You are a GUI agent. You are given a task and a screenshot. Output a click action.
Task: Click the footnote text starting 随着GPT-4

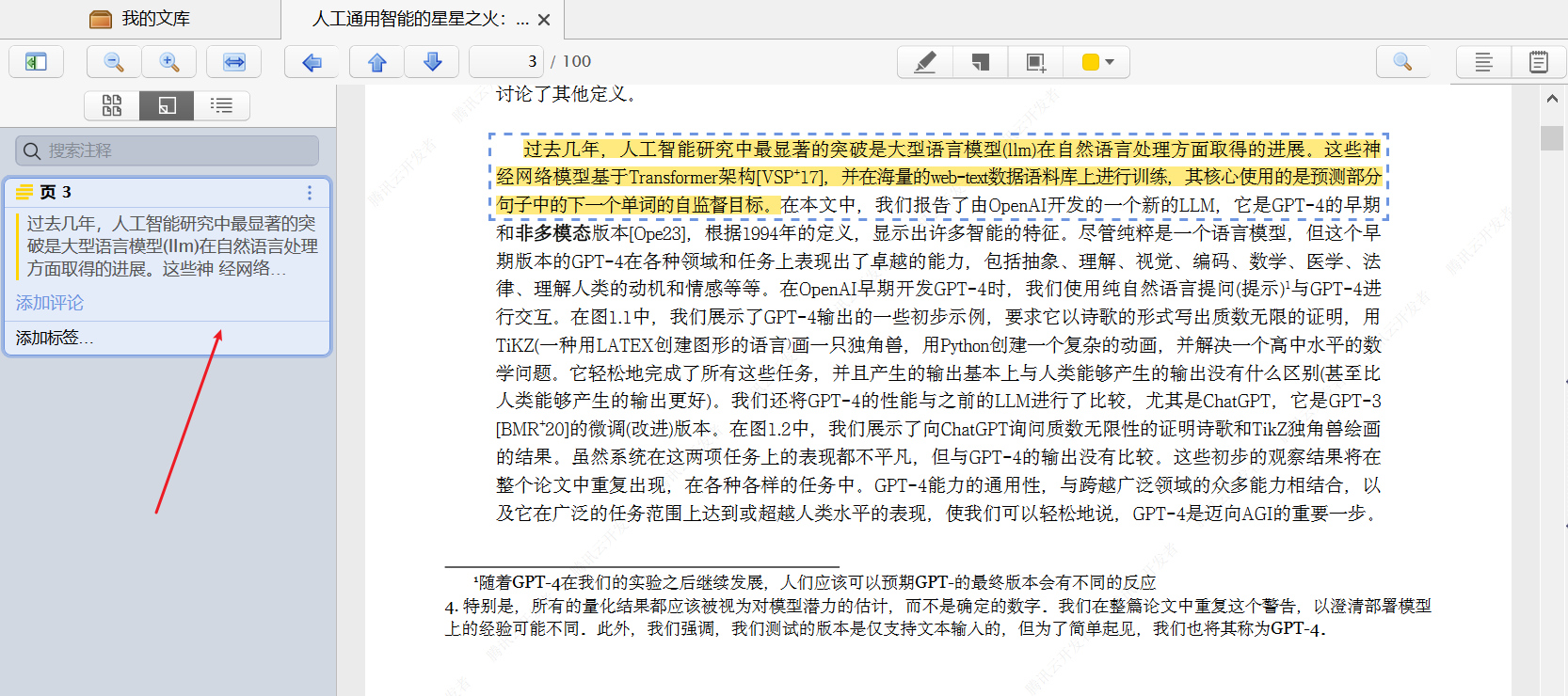pos(816,582)
